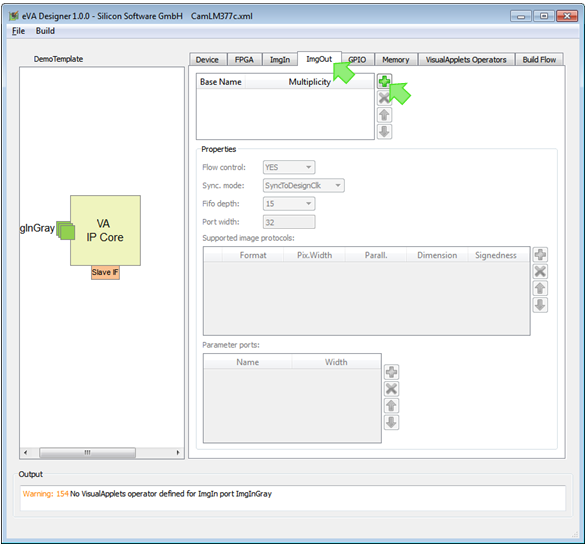Add a new ImgOut port with green plus

coord(384,81)
